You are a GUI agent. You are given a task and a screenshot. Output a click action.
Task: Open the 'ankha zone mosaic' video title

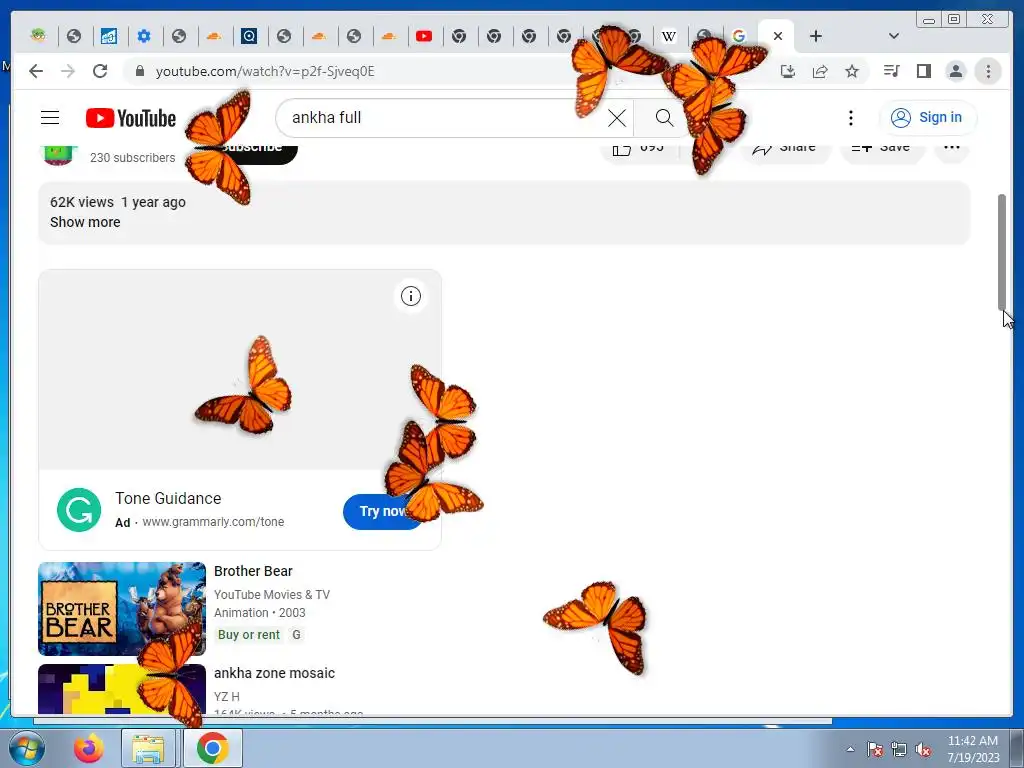(x=274, y=673)
